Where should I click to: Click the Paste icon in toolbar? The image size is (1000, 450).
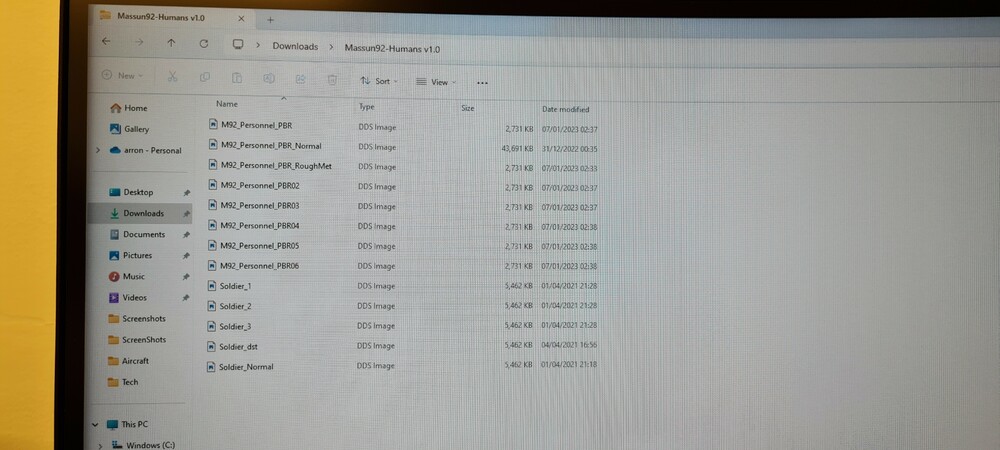[x=237, y=78]
